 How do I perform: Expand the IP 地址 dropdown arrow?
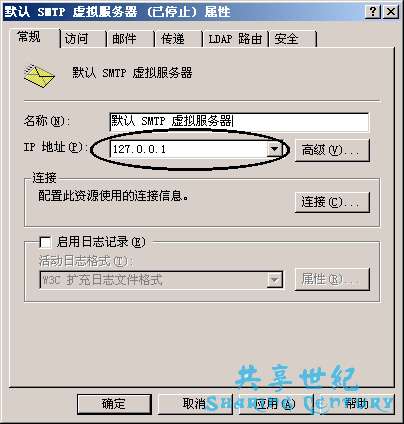(x=275, y=149)
